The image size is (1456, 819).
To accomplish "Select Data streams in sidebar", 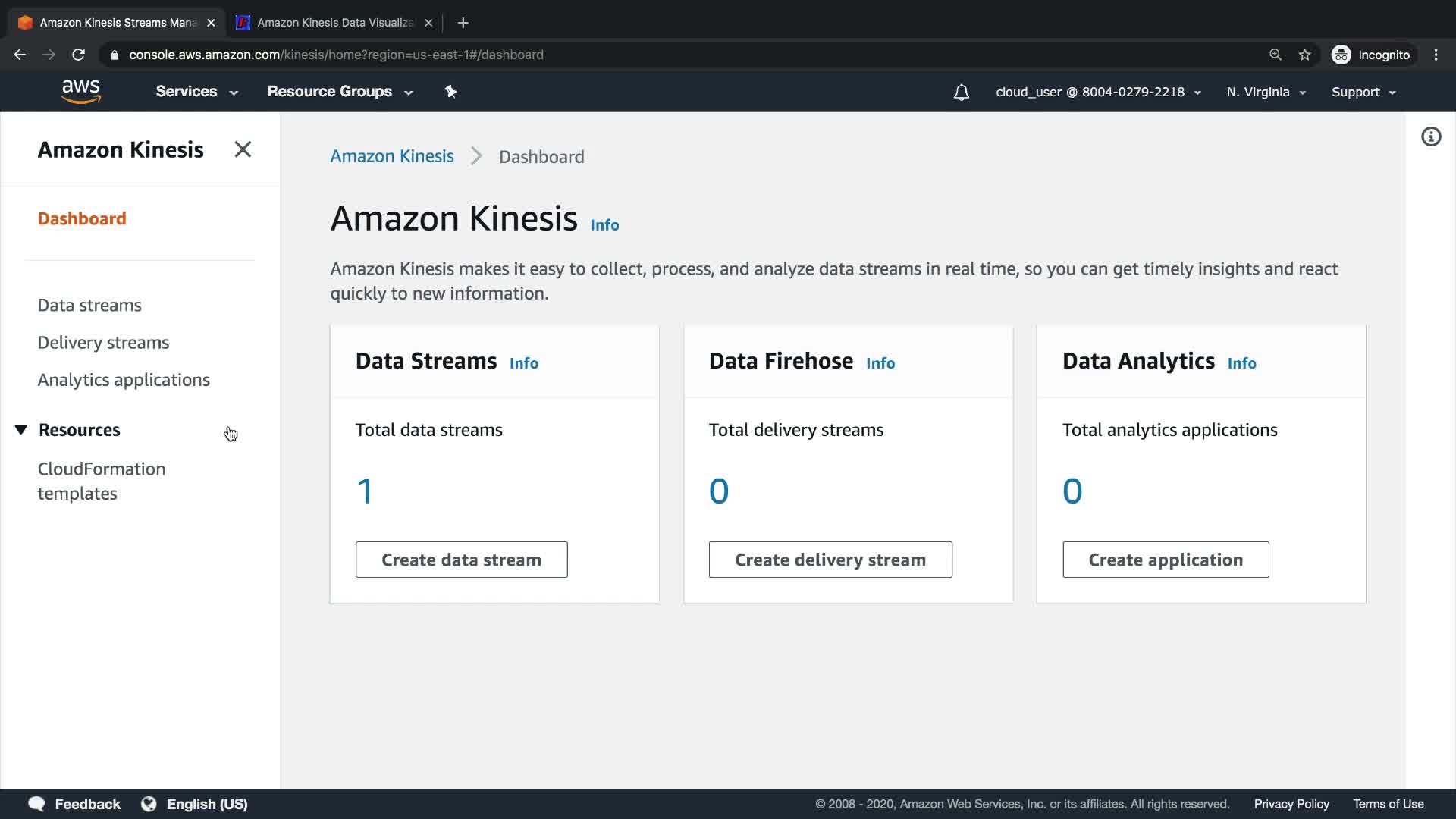I will click(89, 305).
